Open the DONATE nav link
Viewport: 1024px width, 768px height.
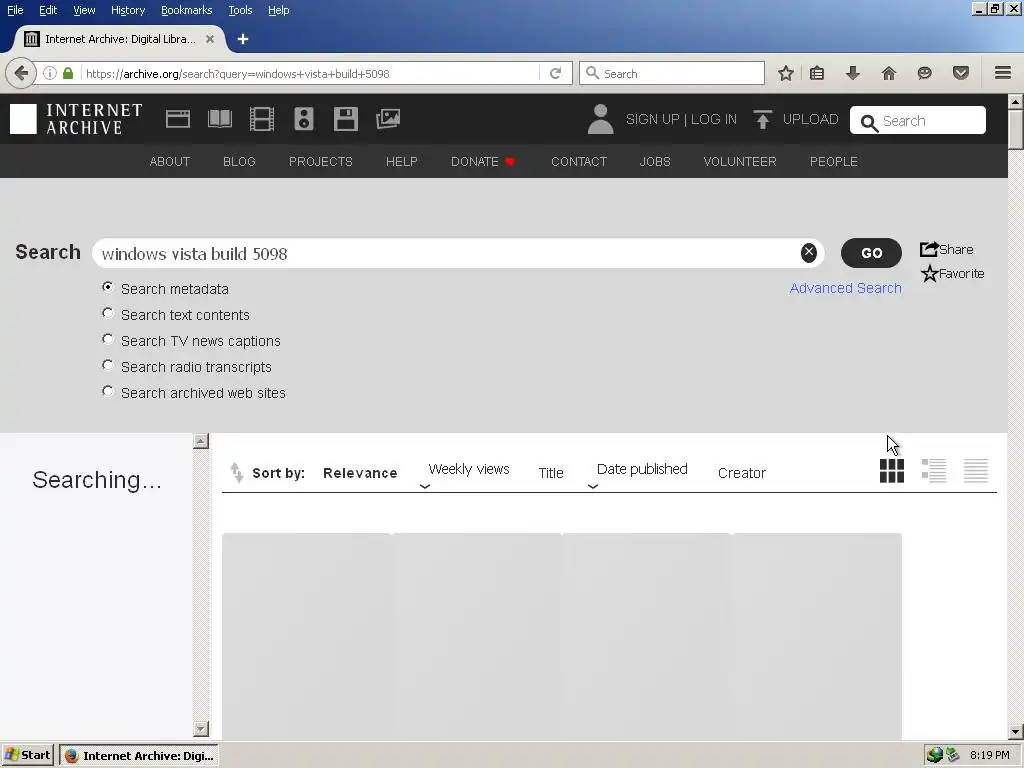tap(483, 161)
